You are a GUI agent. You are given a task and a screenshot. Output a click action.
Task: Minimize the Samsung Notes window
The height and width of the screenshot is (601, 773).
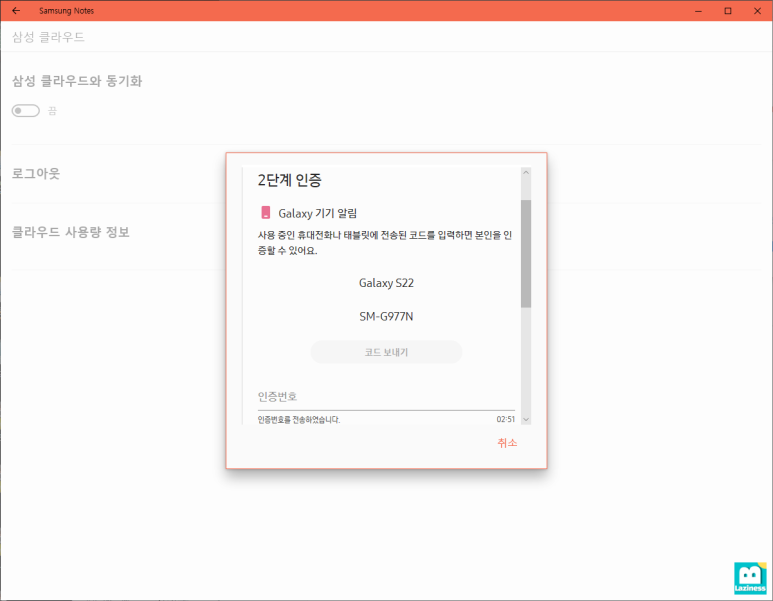pyautogui.click(x=698, y=11)
